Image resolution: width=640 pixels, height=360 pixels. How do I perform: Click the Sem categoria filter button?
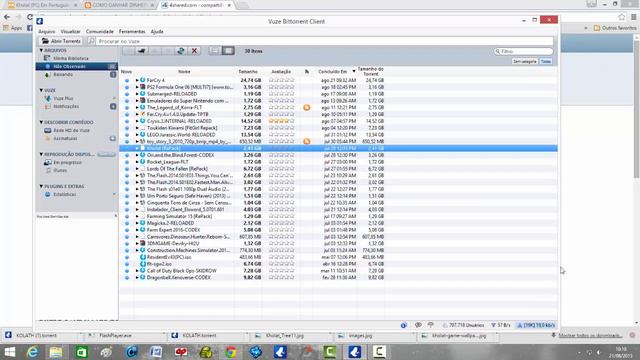coord(524,62)
